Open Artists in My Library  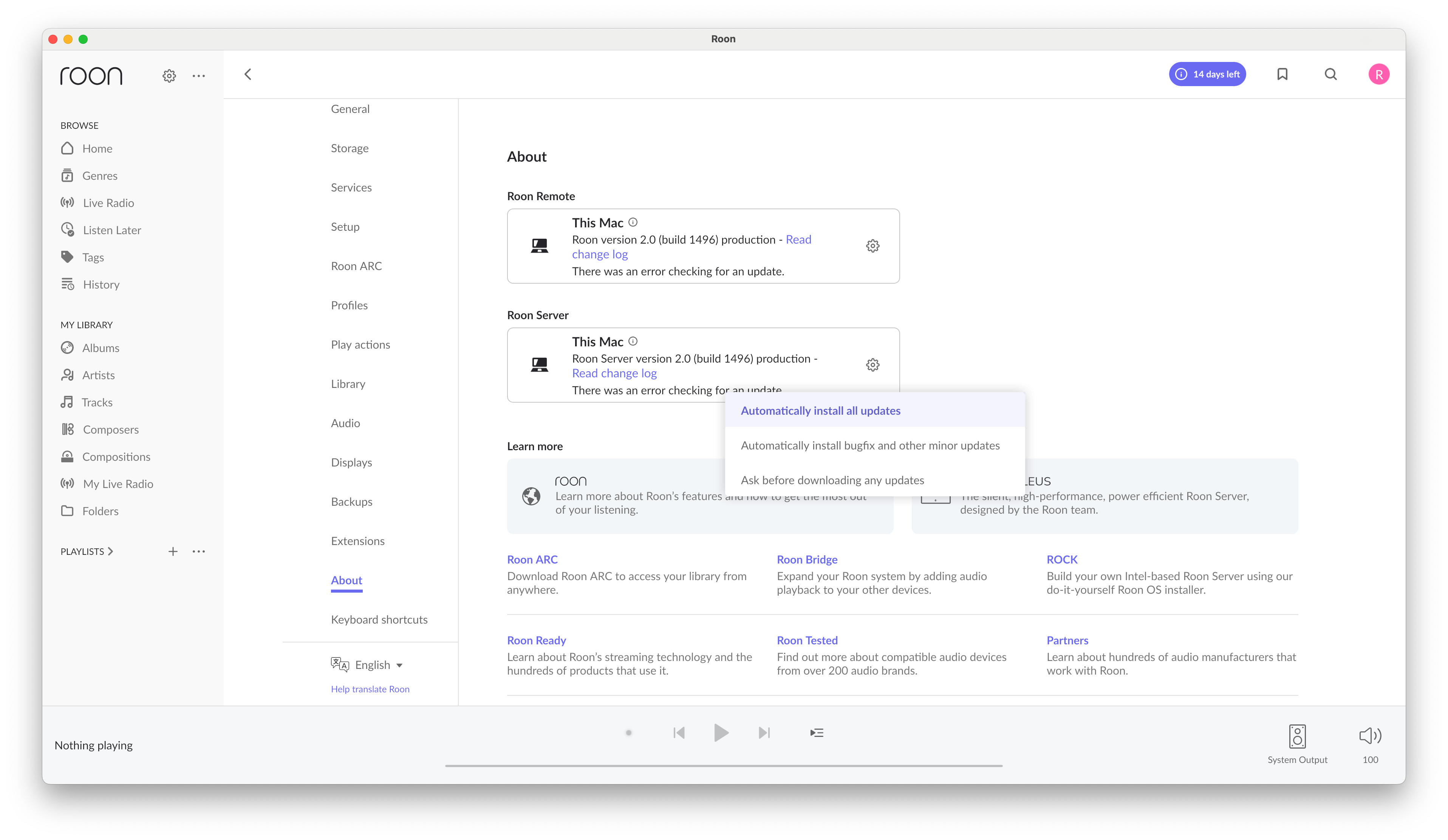tap(88, 375)
